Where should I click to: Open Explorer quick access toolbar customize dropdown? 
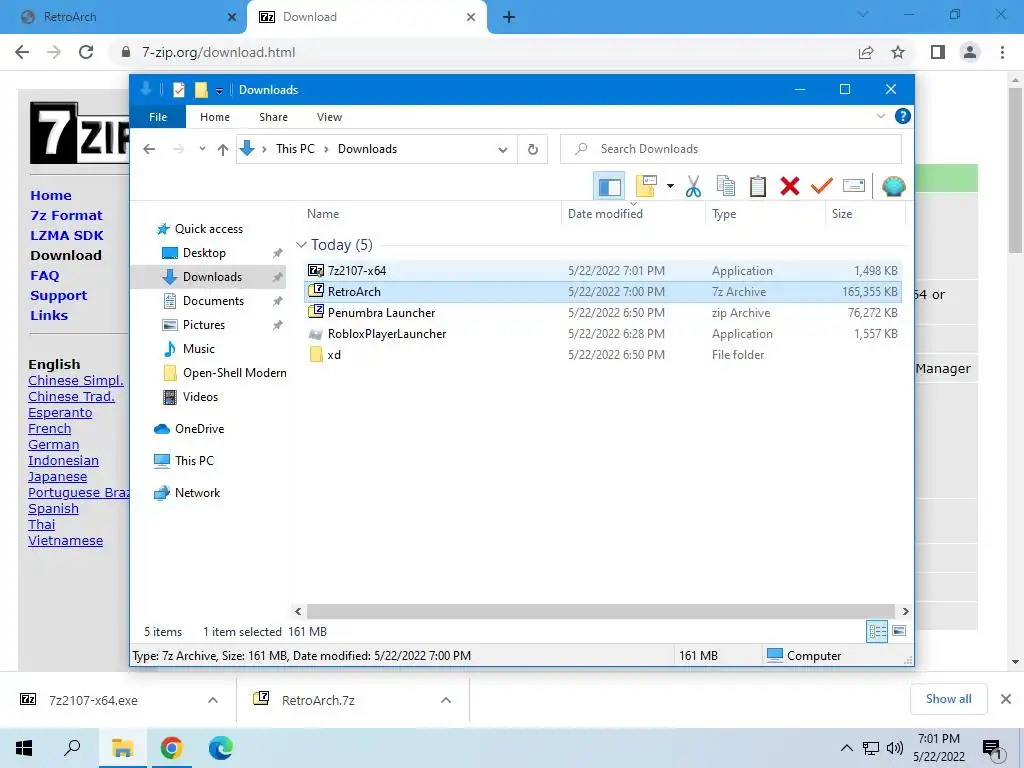219,91
